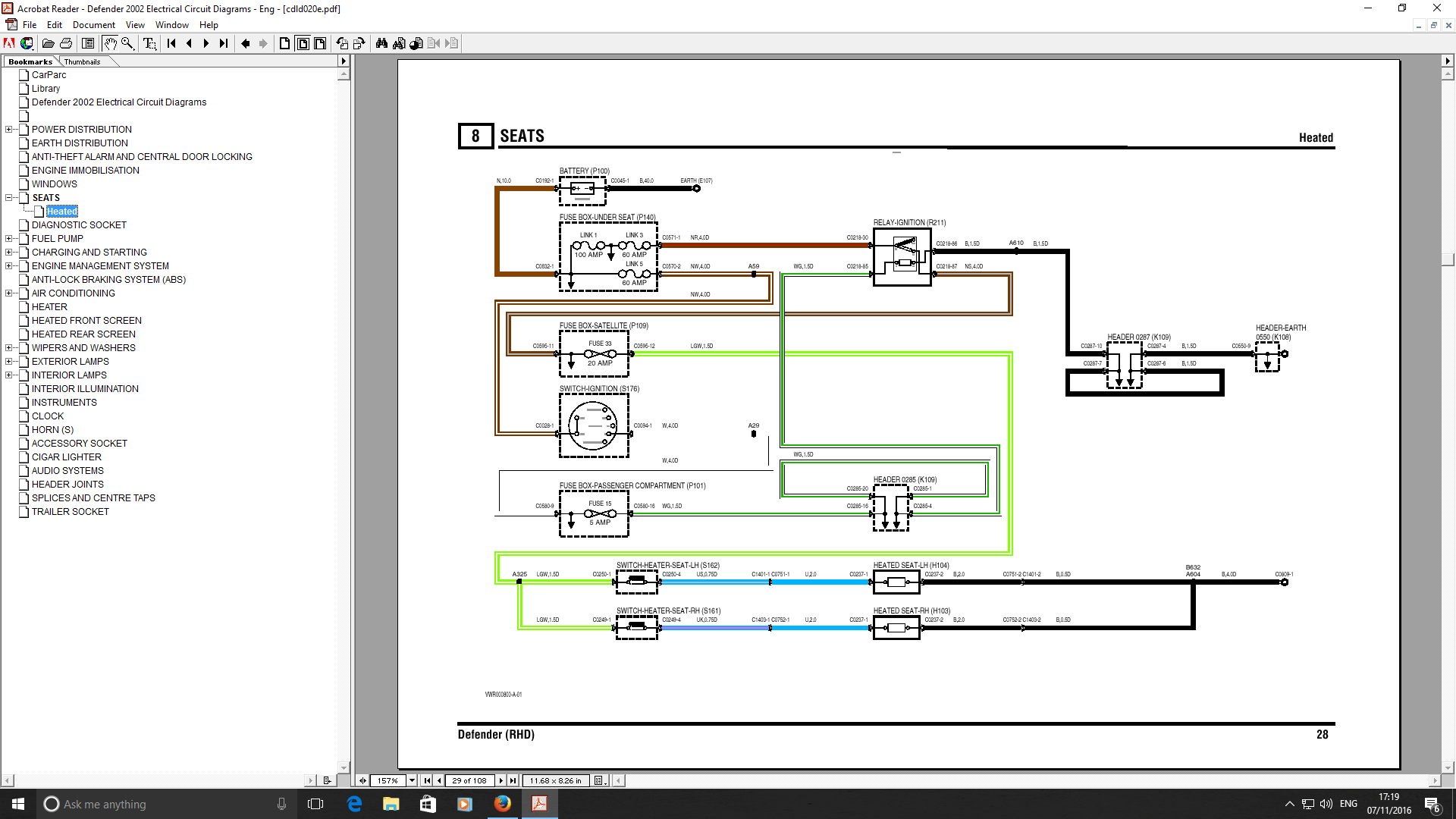The width and height of the screenshot is (1456, 819).
Task: Go to first page via toolbar
Action: pyautogui.click(x=171, y=43)
